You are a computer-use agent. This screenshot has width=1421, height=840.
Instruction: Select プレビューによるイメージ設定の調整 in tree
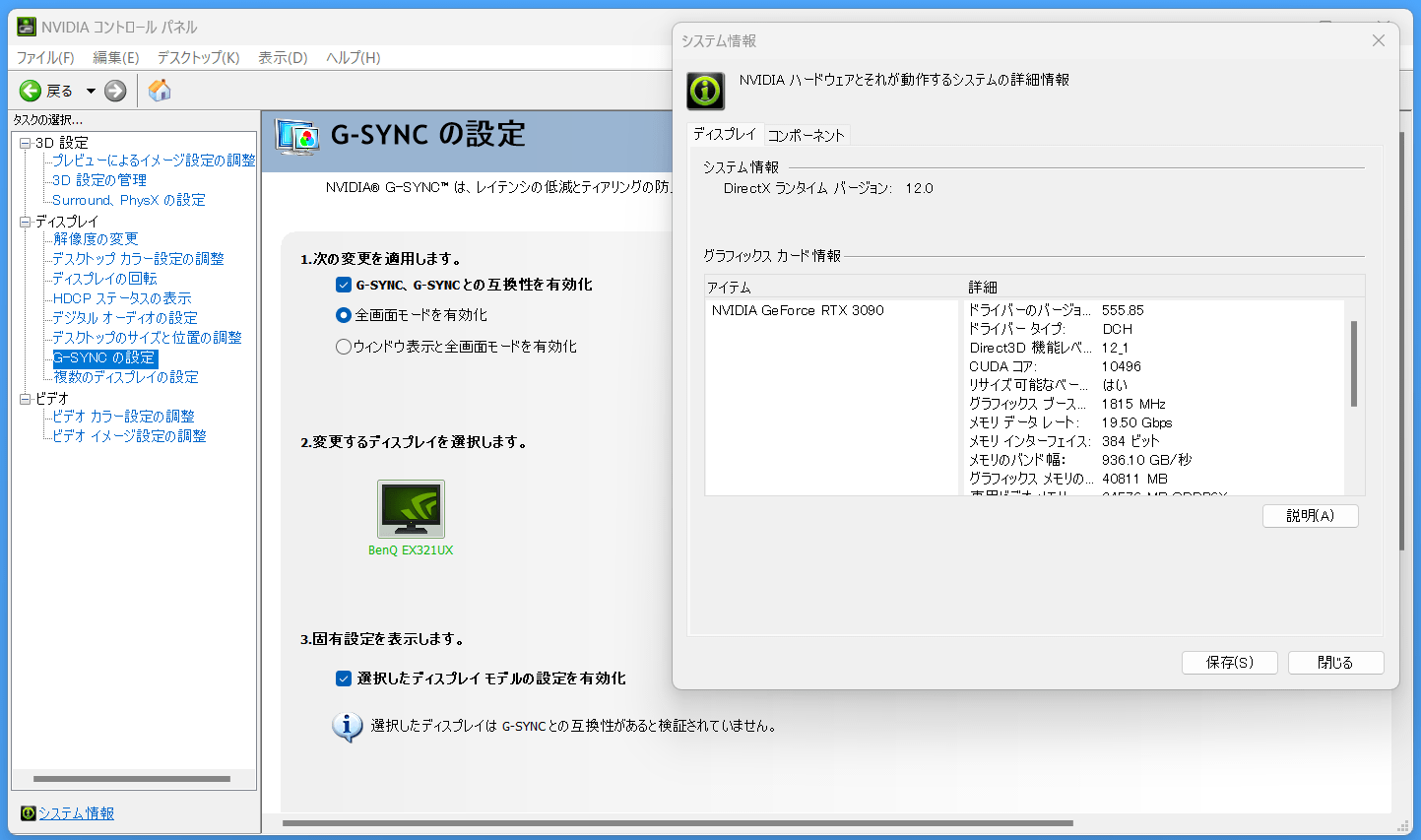(x=154, y=161)
